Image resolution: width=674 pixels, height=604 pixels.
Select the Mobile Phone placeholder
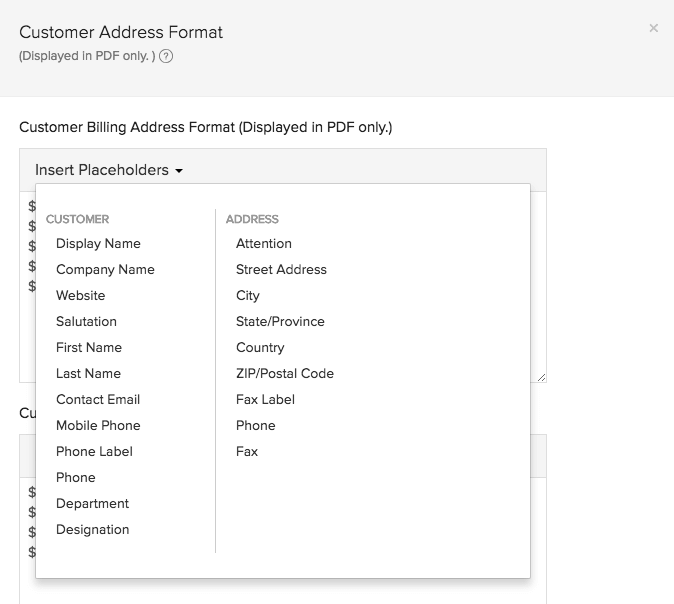pyautogui.click(x=98, y=425)
